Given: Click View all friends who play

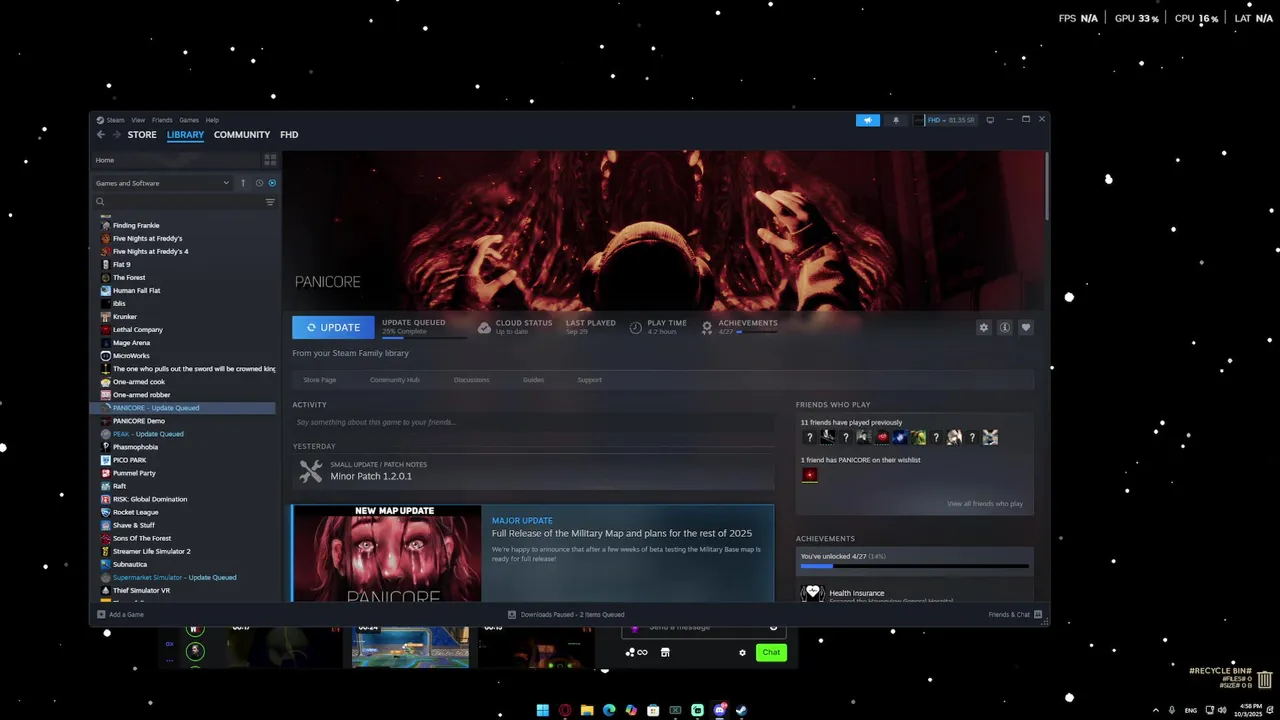Looking at the screenshot, I should (985, 504).
